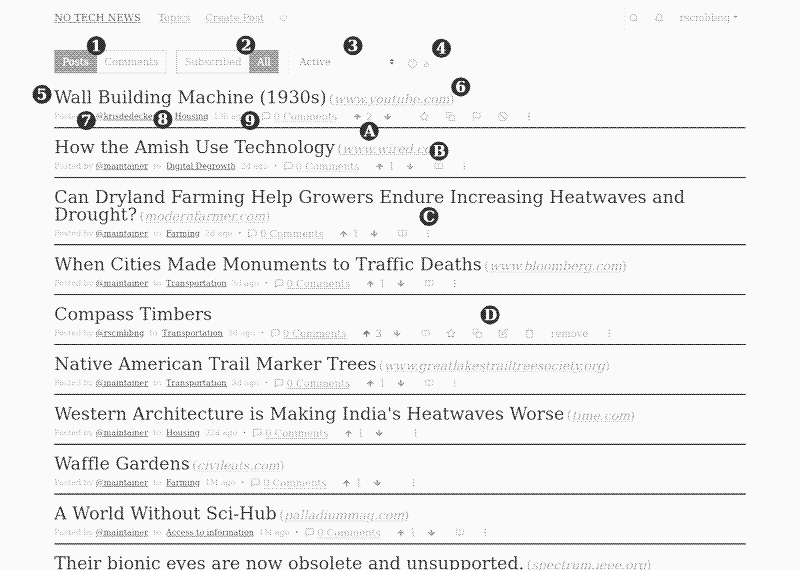Open the rscmbbng user menu
800x570 pixels.
[708, 18]
